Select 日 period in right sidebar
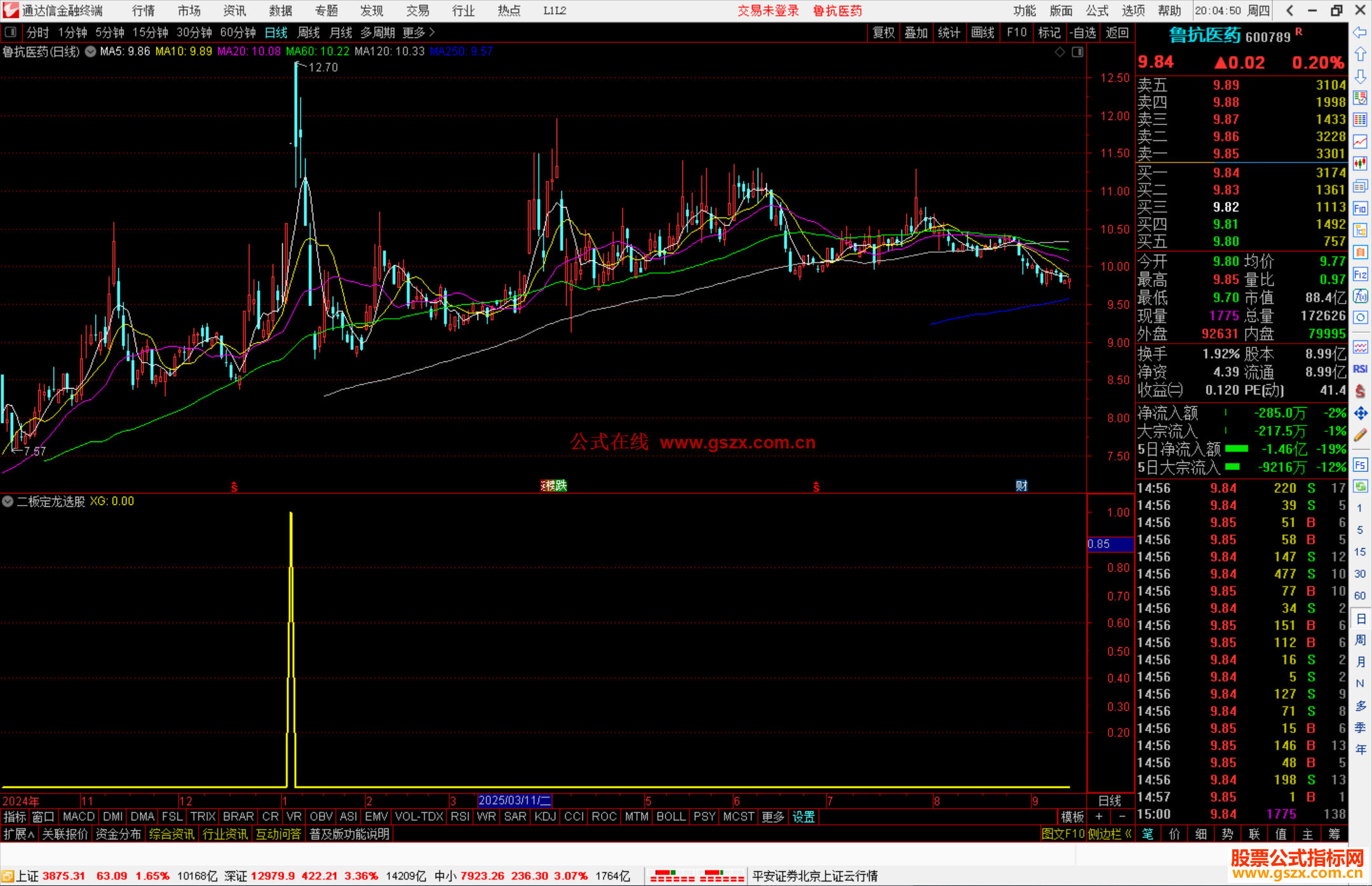Viewport: 1372px width, 886px height. click(1360, 619)
